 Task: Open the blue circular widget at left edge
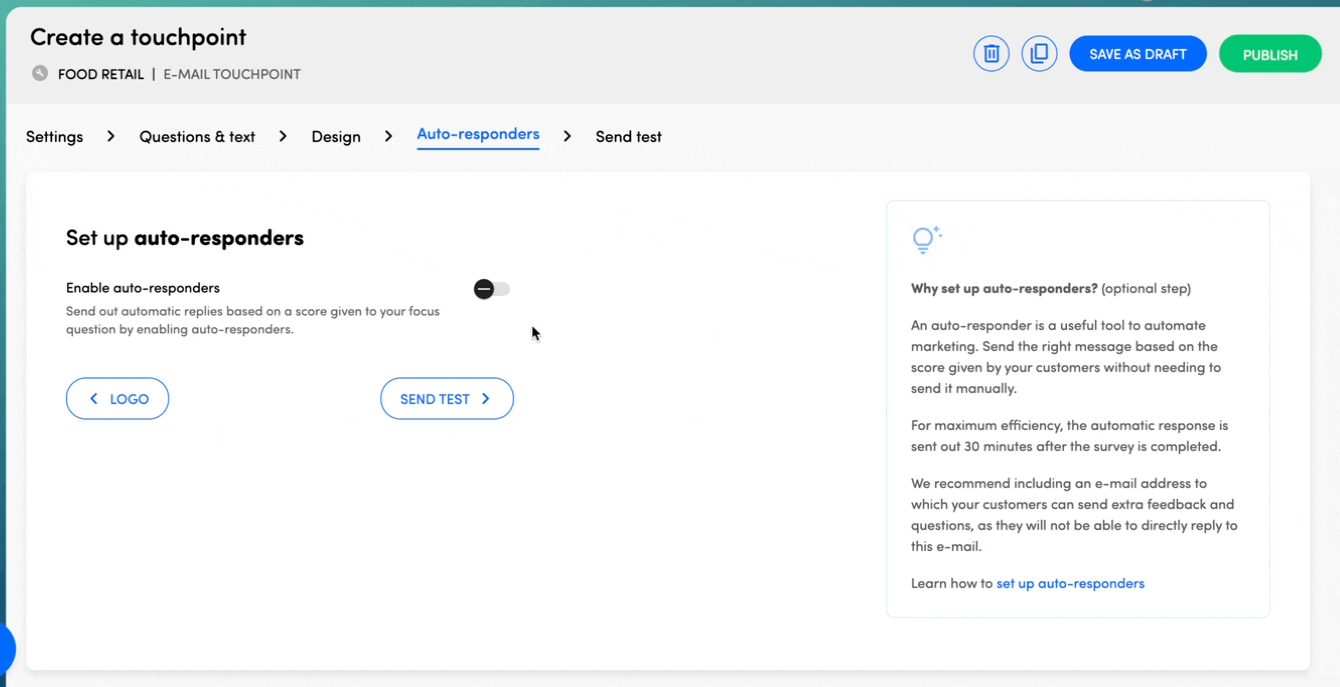[x=6, y=648]
